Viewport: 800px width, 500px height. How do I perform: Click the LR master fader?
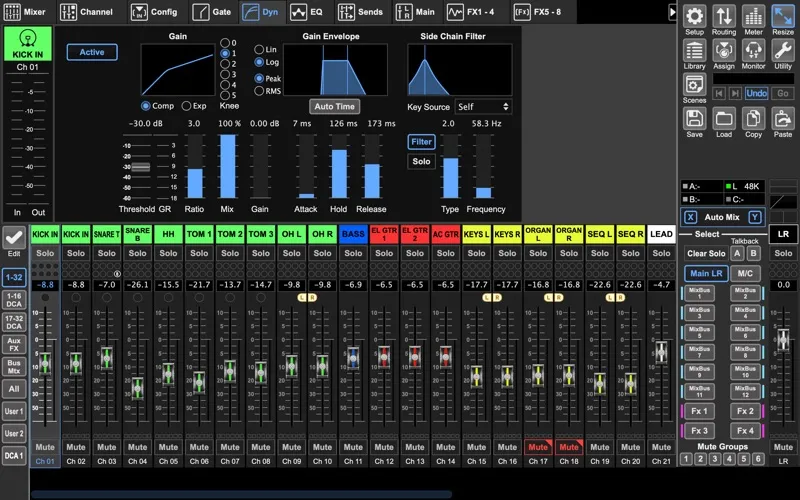[x=783, y=340]
